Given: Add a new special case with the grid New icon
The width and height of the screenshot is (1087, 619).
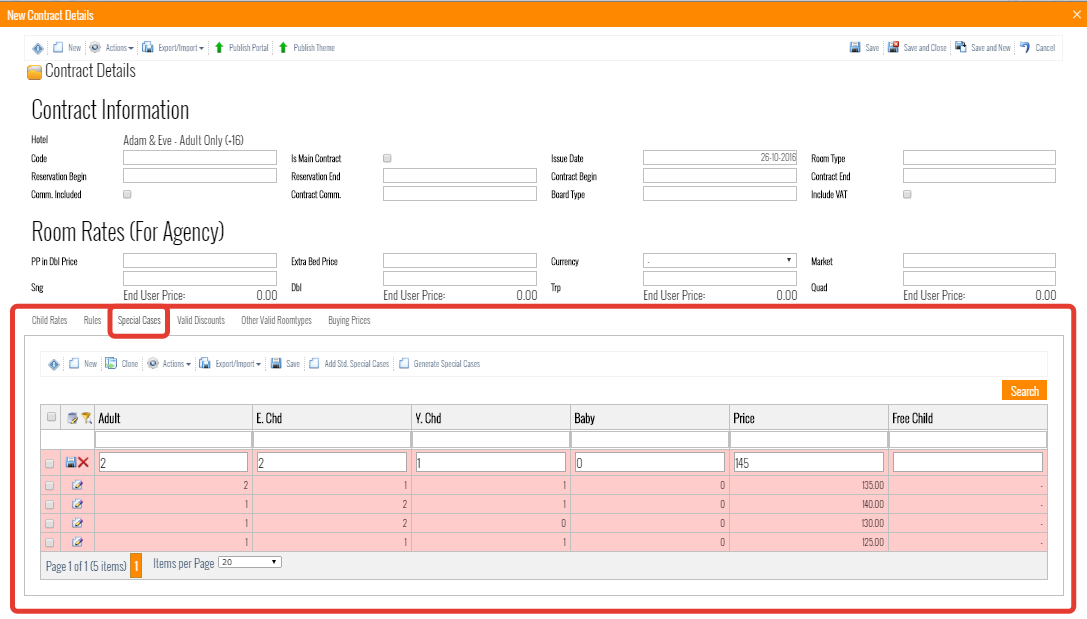Looking at the screenshot, I should [74, 364].
